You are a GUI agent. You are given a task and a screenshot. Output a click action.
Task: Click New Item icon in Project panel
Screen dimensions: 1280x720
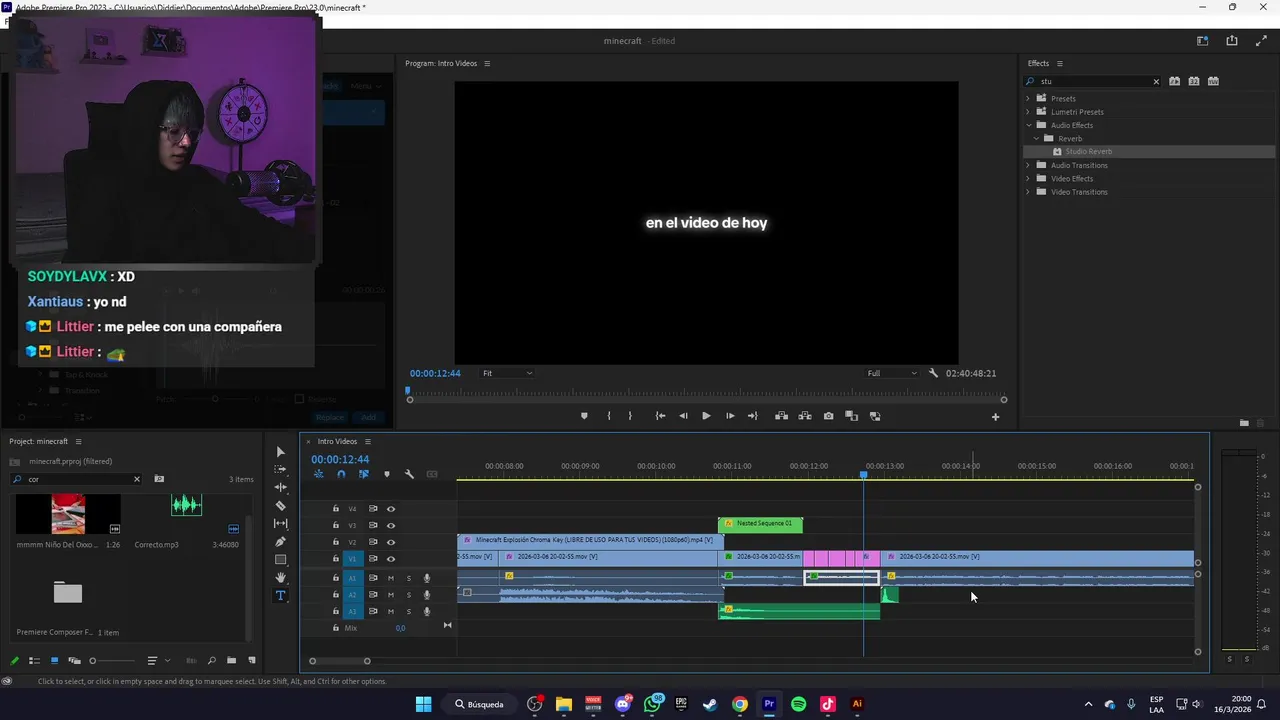(x=251, y=661)
